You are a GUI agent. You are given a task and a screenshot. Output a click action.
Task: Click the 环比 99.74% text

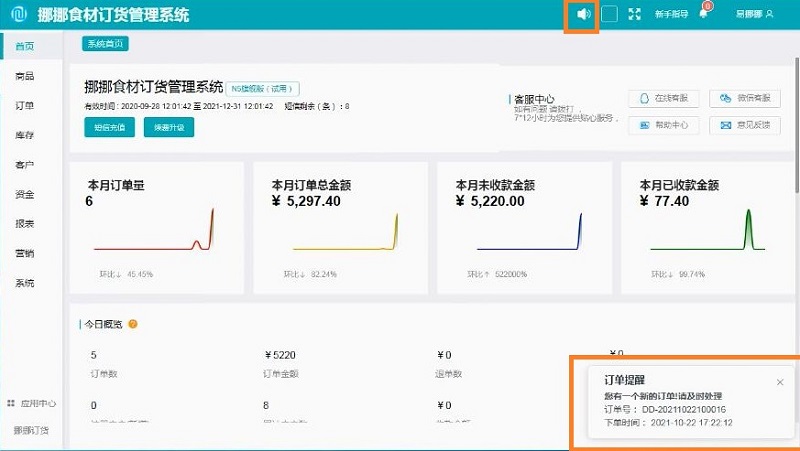click(x=678, y=274)
